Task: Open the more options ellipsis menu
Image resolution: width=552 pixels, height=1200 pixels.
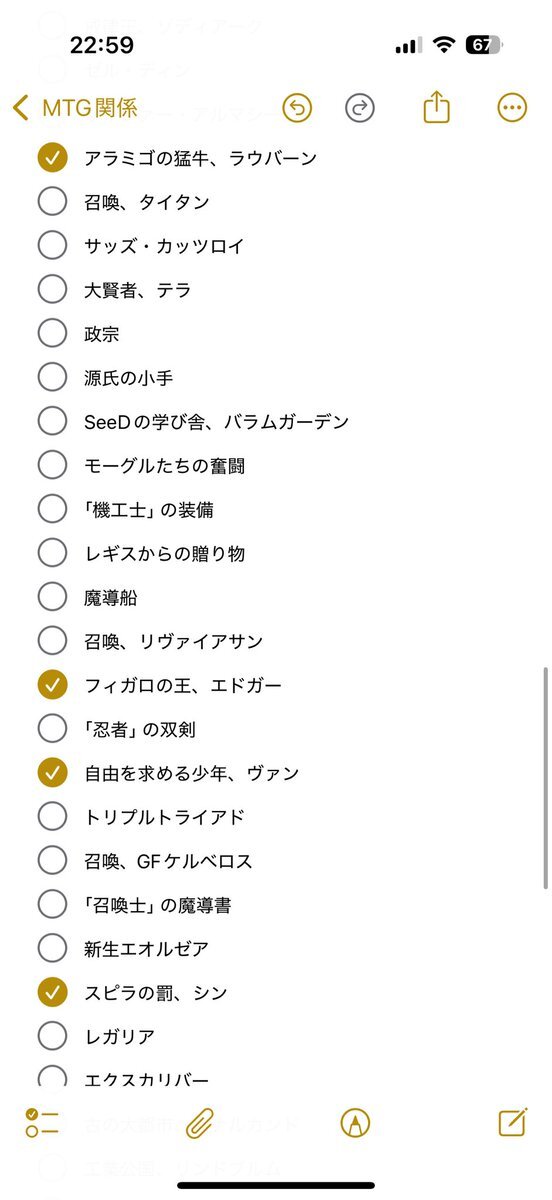Action: (x=512, y=107)
